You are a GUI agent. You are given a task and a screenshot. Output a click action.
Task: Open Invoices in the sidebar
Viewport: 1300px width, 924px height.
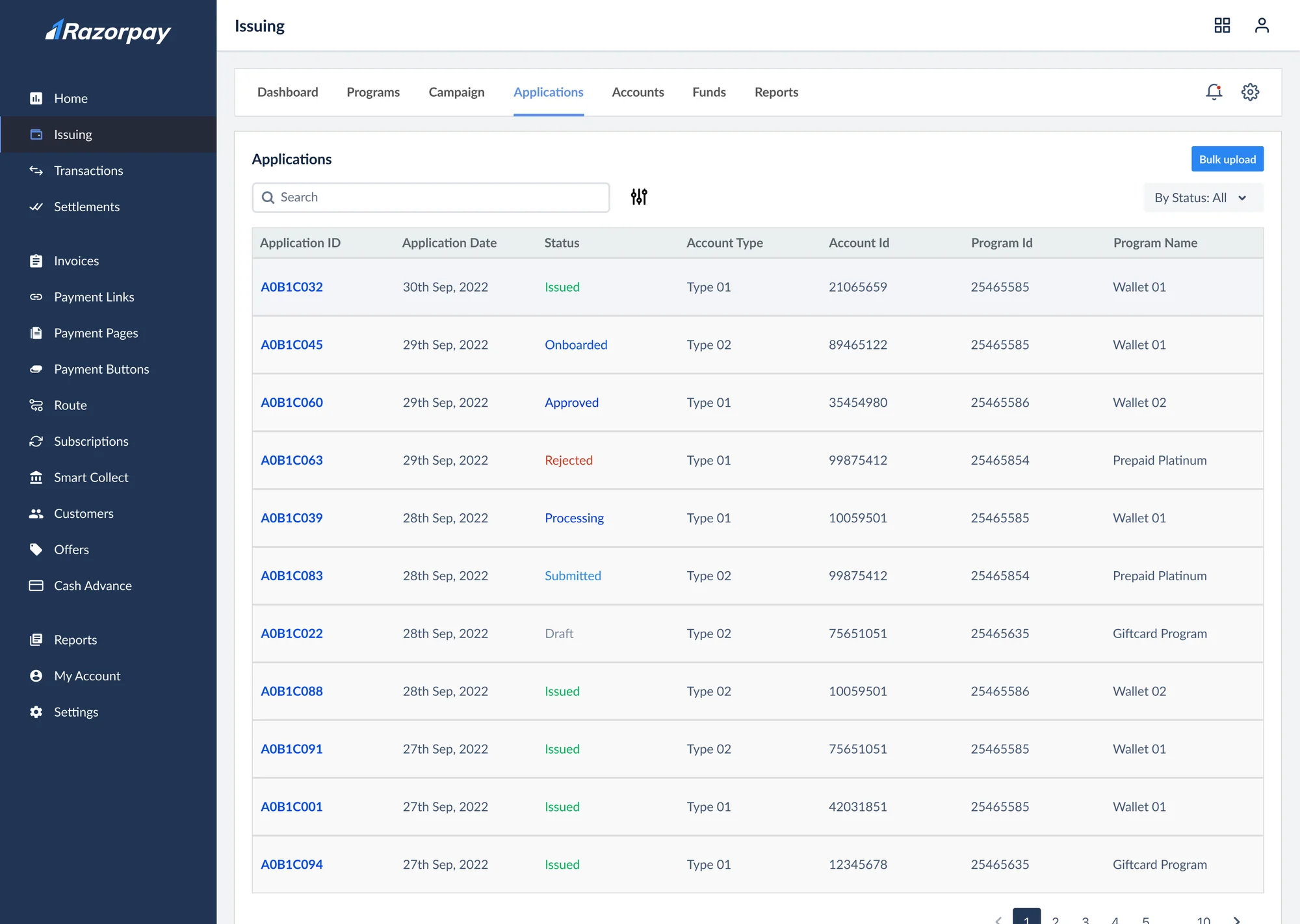(x=76, y=261)
